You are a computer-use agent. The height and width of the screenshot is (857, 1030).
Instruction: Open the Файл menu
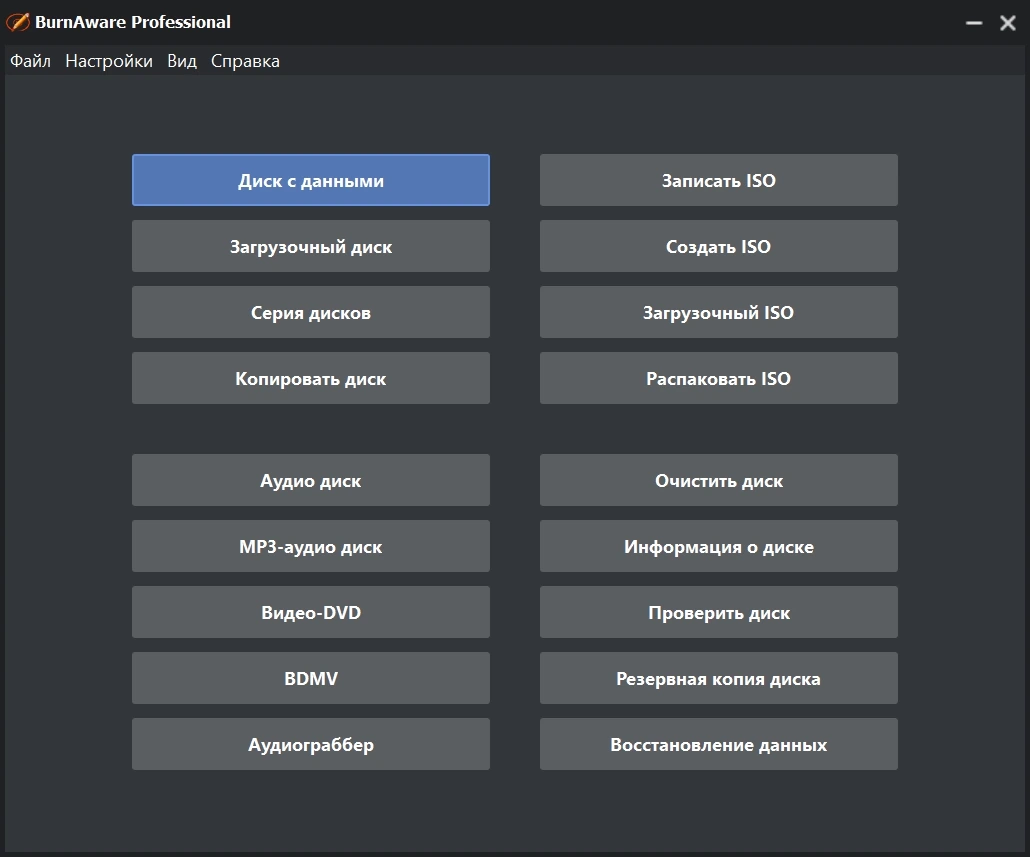(x=30, y=61)
